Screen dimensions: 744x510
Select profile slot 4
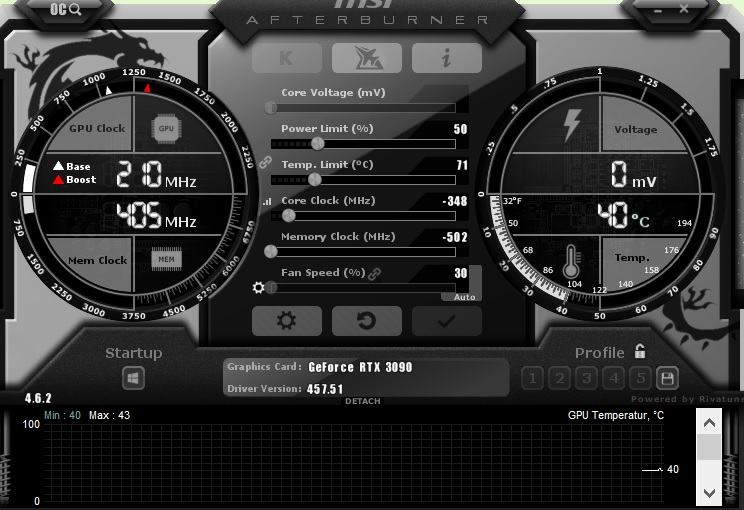point(614,378)
